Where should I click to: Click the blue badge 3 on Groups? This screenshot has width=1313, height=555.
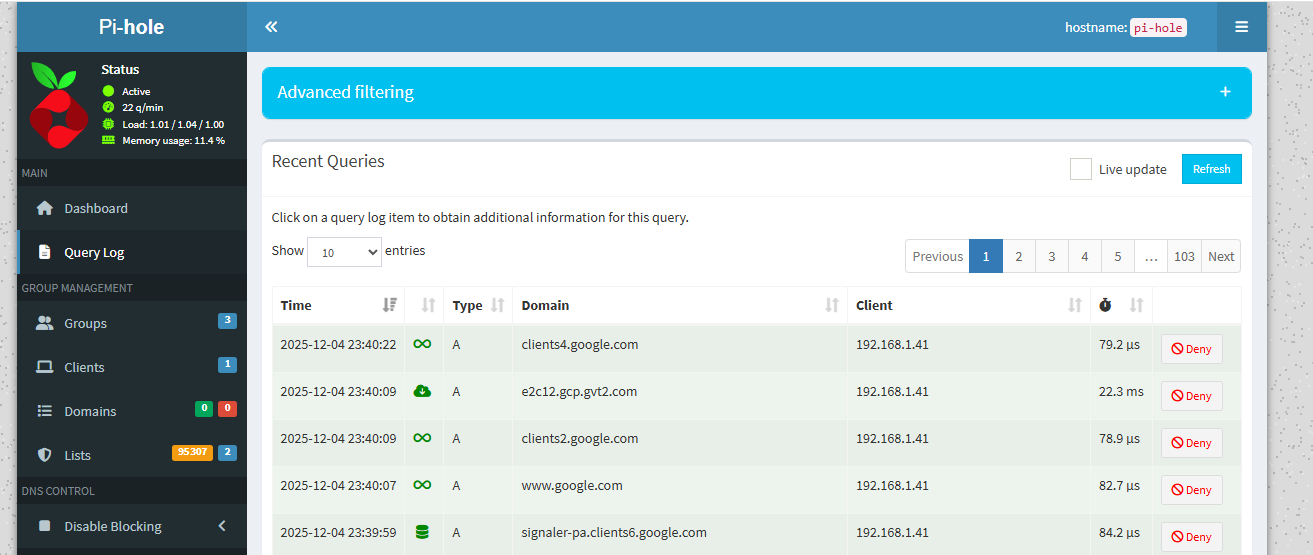[227, 320]
